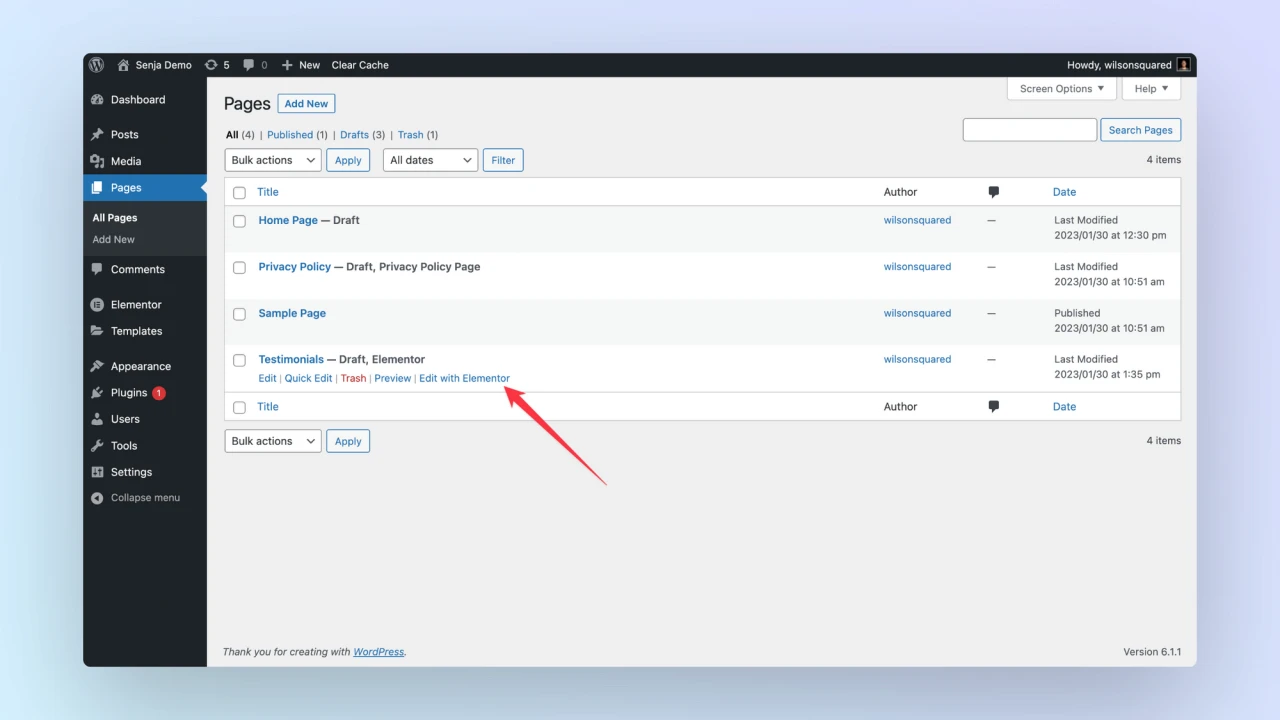Expand the Screen Options panel

(x=1061, y=89)
